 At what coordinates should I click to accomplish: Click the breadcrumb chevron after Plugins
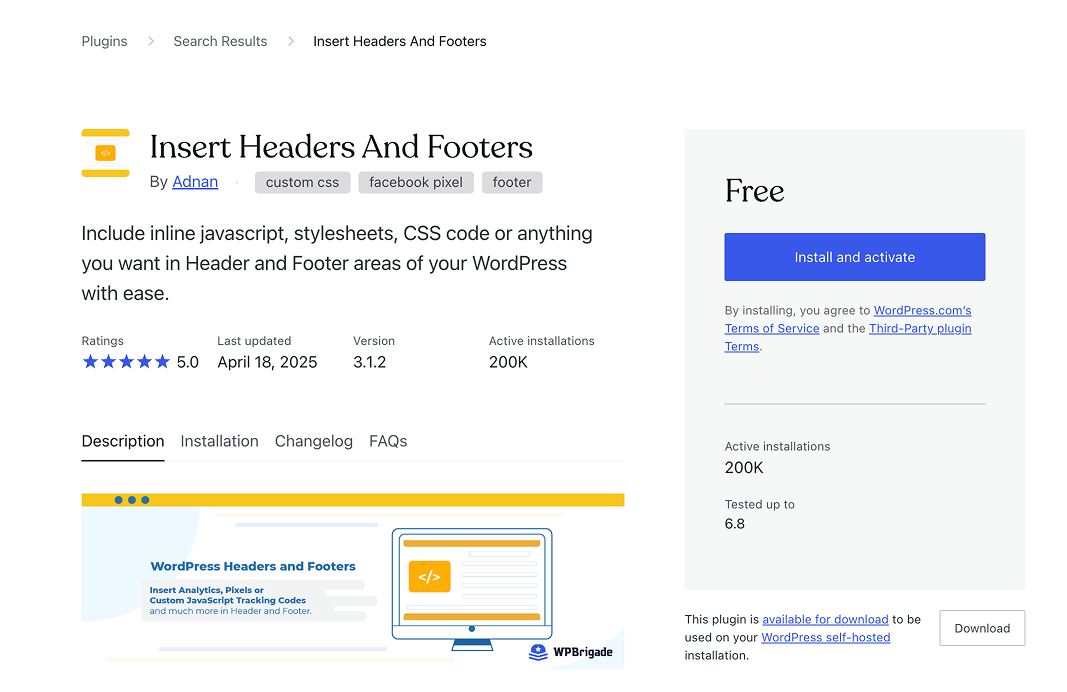coord(151,41)
